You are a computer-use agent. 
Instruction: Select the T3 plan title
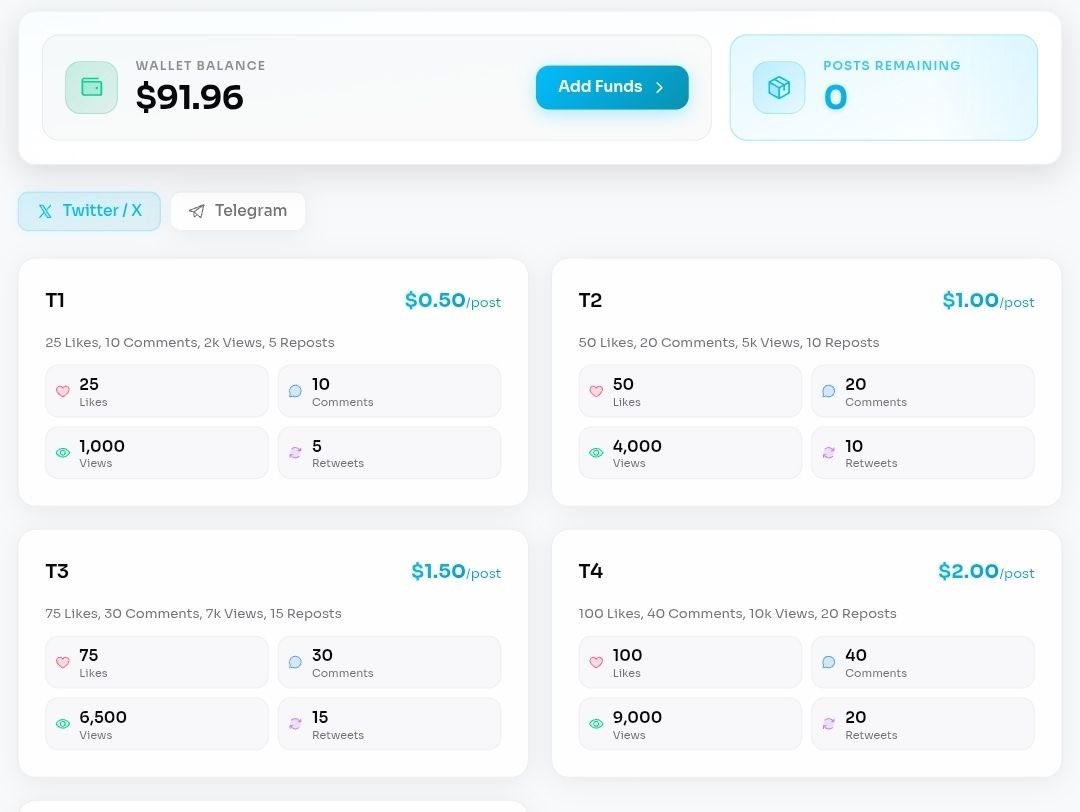(57, 572)
